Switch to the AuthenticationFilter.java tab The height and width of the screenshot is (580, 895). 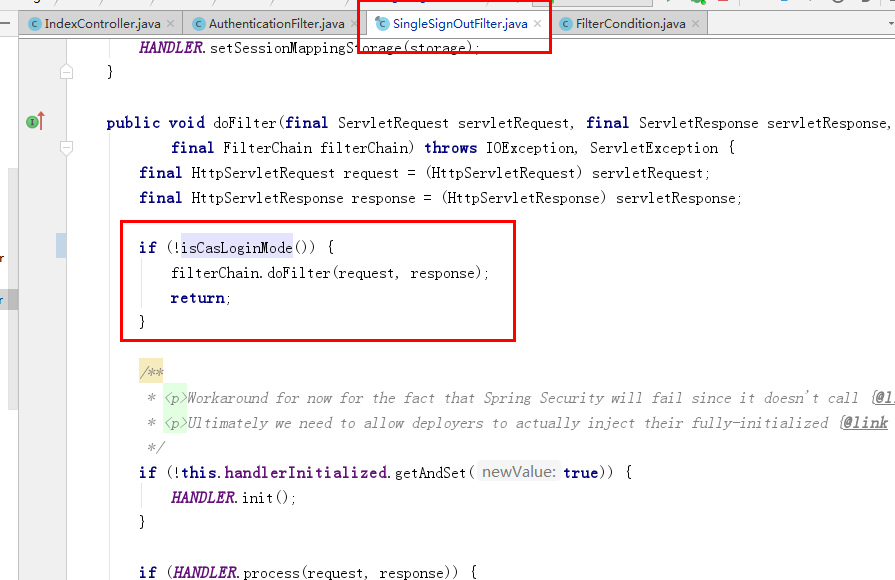[276, 23]
